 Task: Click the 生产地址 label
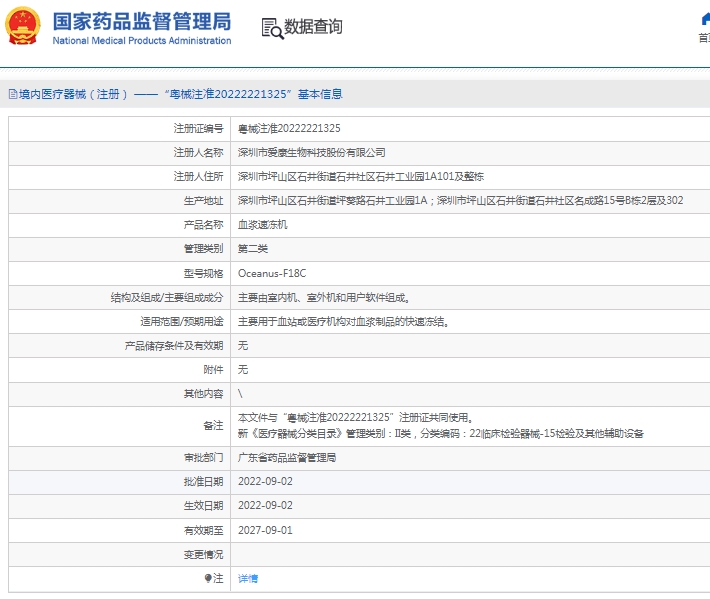point(203,201)
